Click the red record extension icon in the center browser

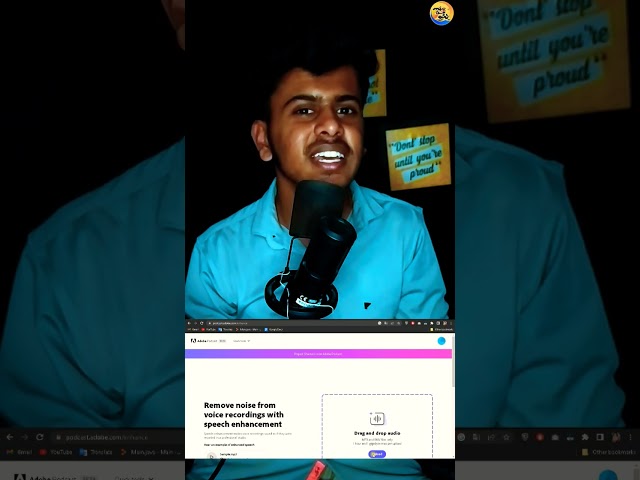(413, 323)
